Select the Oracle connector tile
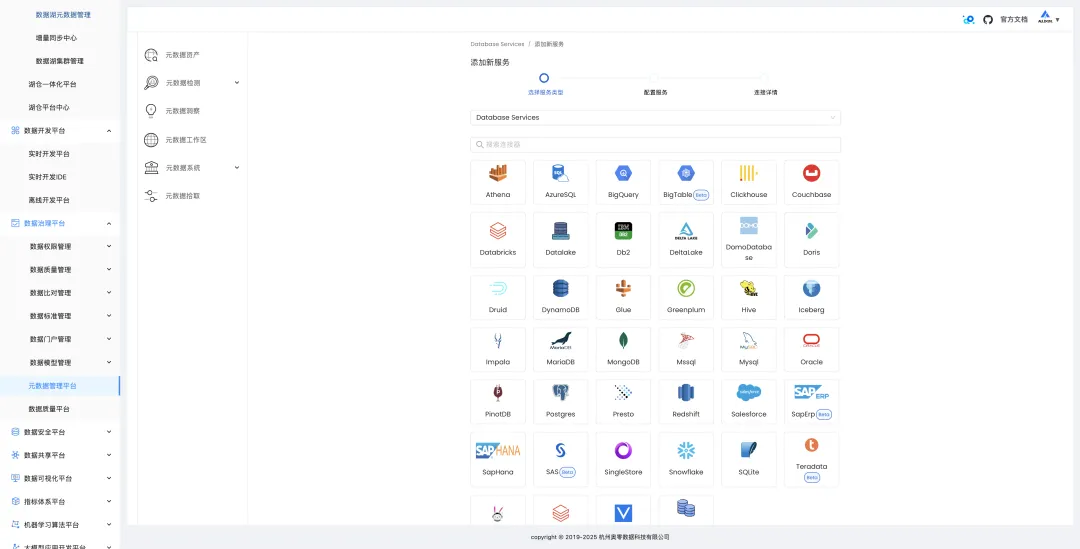 coord(811,350)
